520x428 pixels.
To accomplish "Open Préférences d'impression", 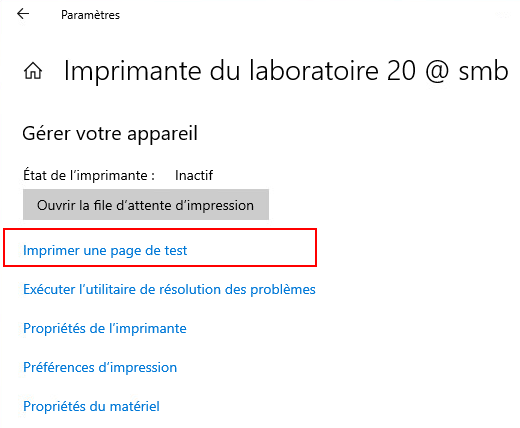I will point(100,367).
